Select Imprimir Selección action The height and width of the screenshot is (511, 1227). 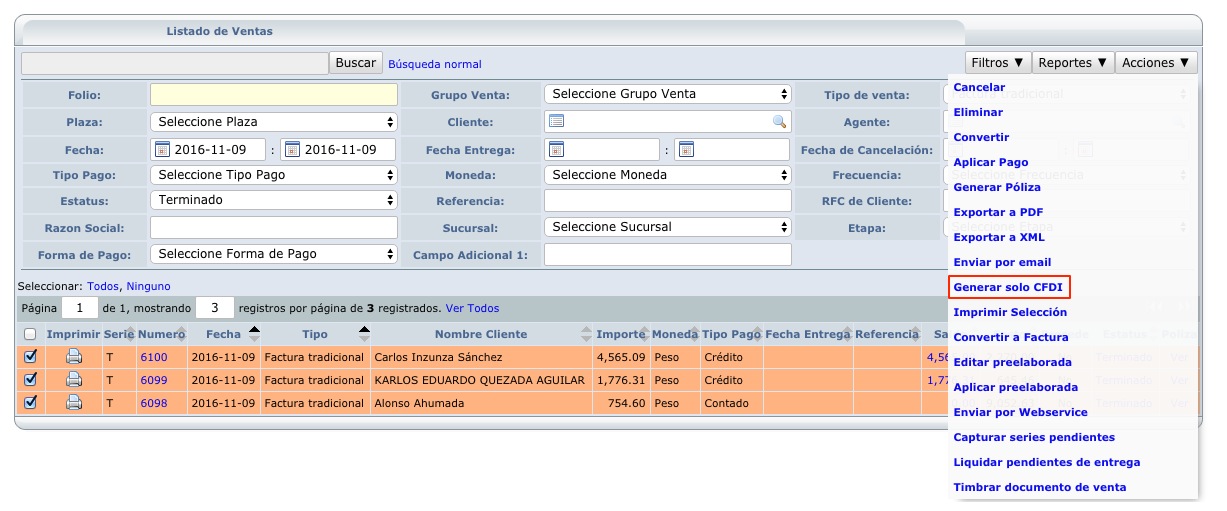[x=1010, y=312]
